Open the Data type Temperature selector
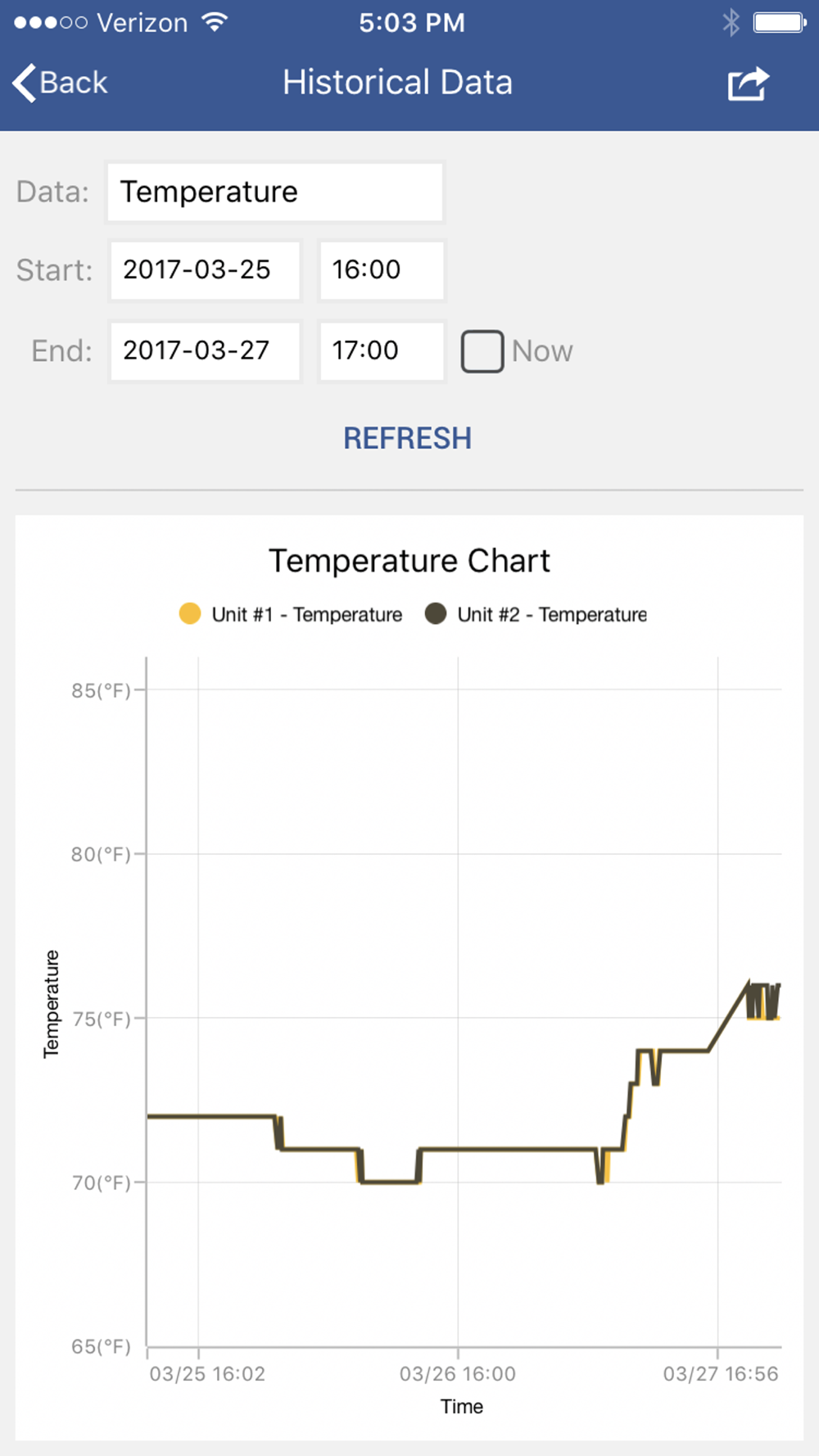Viewport: 819px width, 1456px height. click(275, 192)
